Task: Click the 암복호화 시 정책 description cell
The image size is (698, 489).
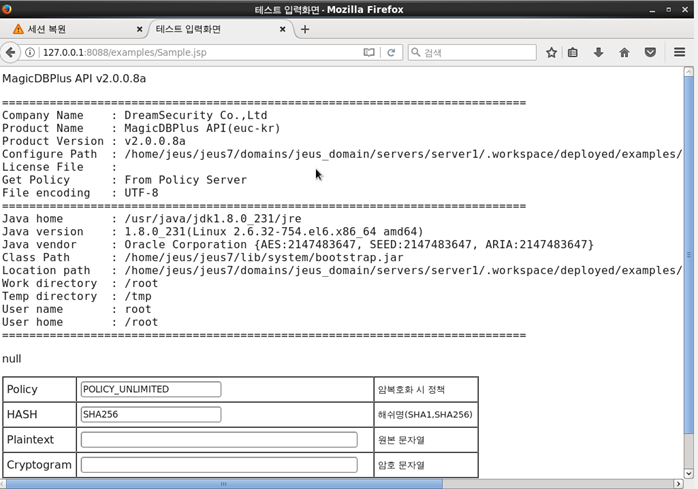Action: click(426, 390)
